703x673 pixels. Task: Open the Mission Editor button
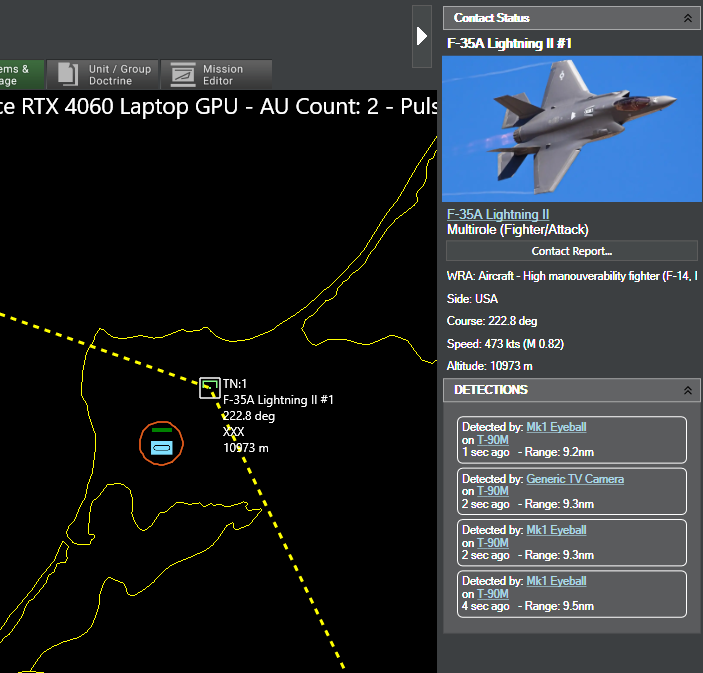click(217, 74)
